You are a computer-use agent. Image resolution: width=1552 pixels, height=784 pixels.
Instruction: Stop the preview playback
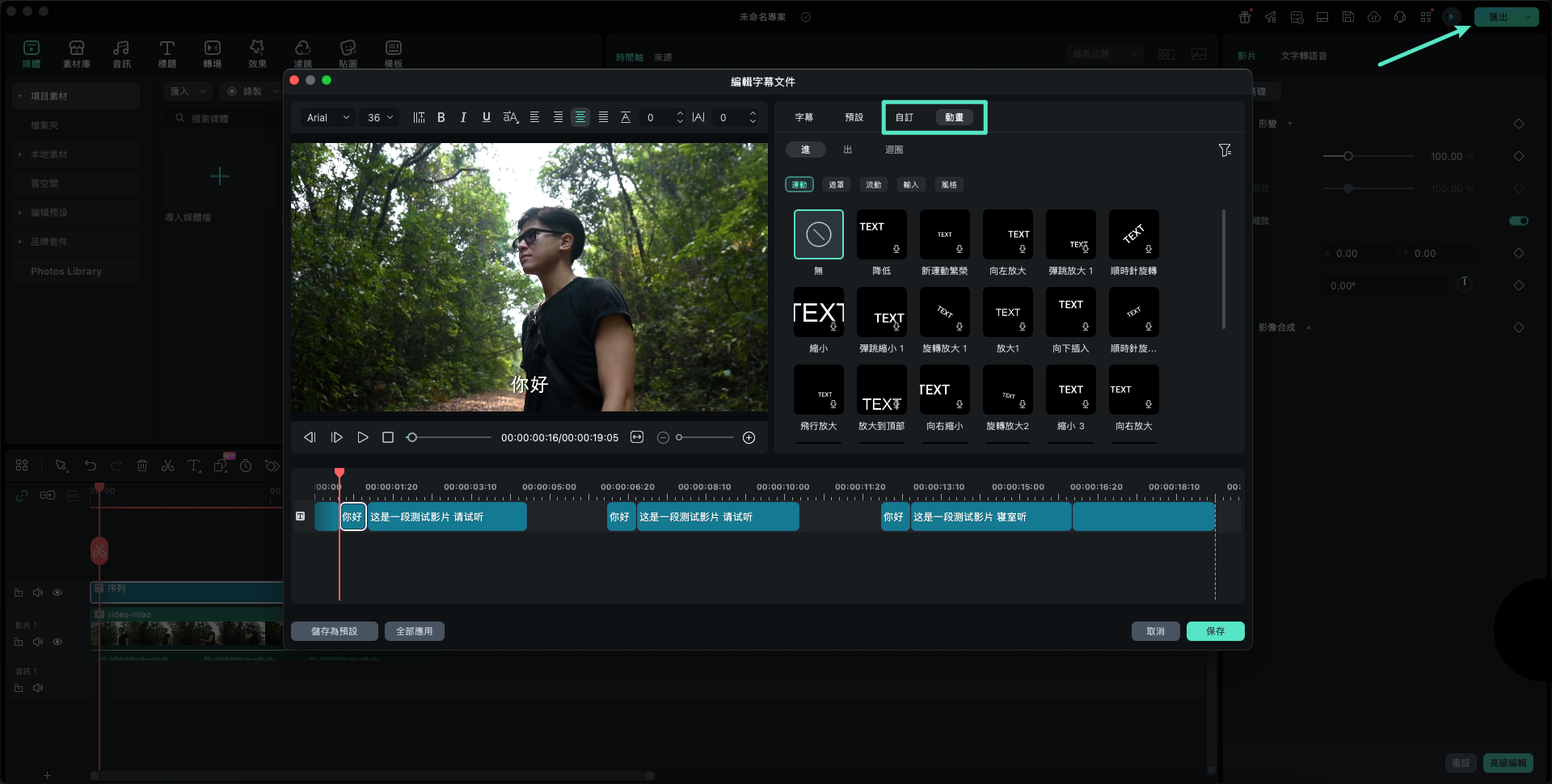tap(388, 437)
